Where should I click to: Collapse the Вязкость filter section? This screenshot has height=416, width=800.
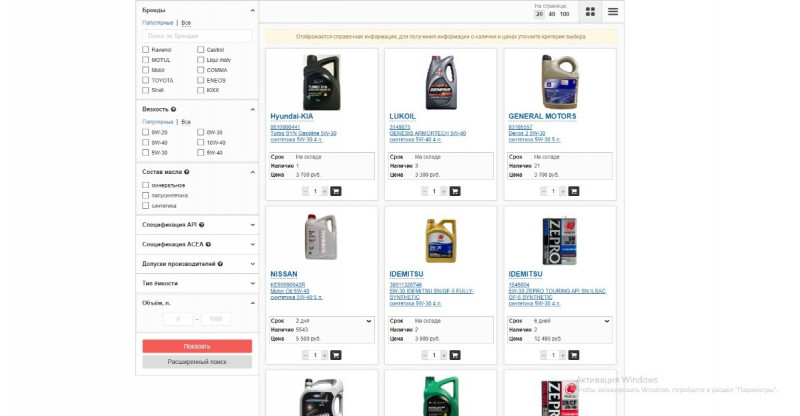253,109
